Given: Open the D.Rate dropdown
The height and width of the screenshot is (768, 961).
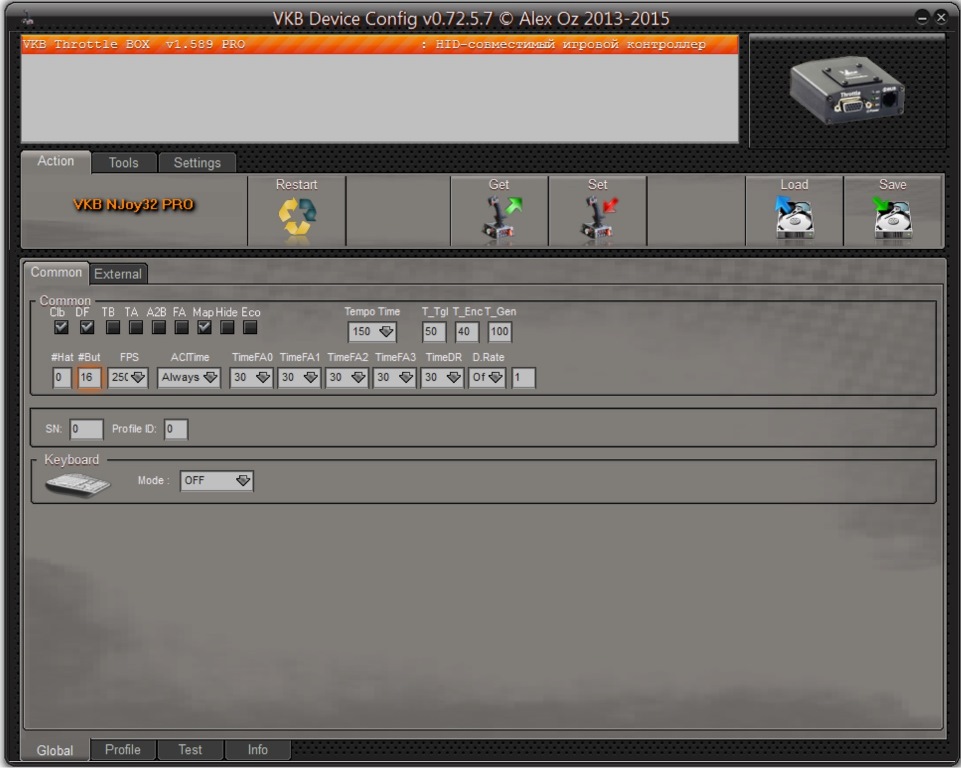Looking at the screenshot, I should [487, 378].
